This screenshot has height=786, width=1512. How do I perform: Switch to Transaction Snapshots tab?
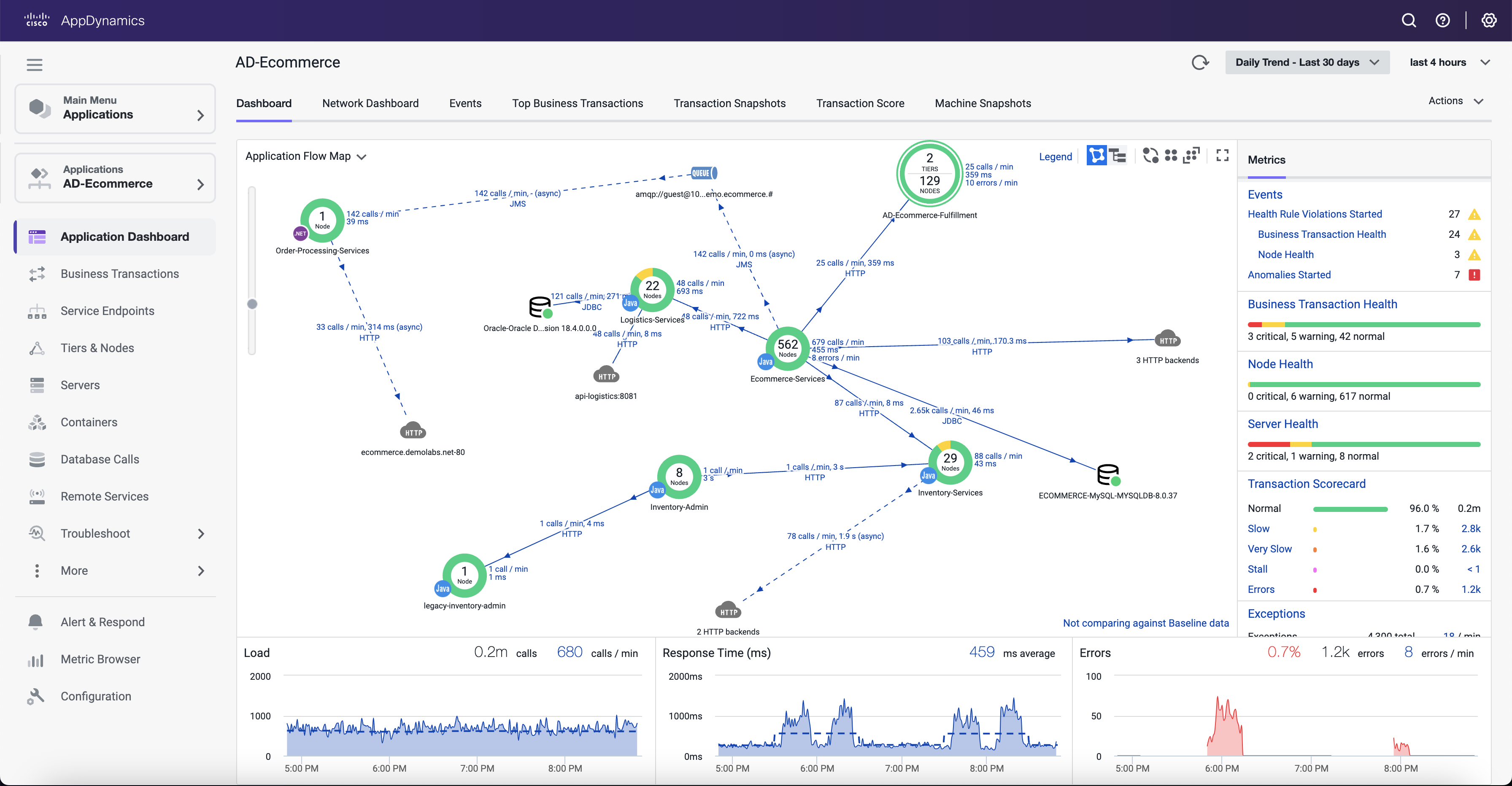(x=729, y=103)
